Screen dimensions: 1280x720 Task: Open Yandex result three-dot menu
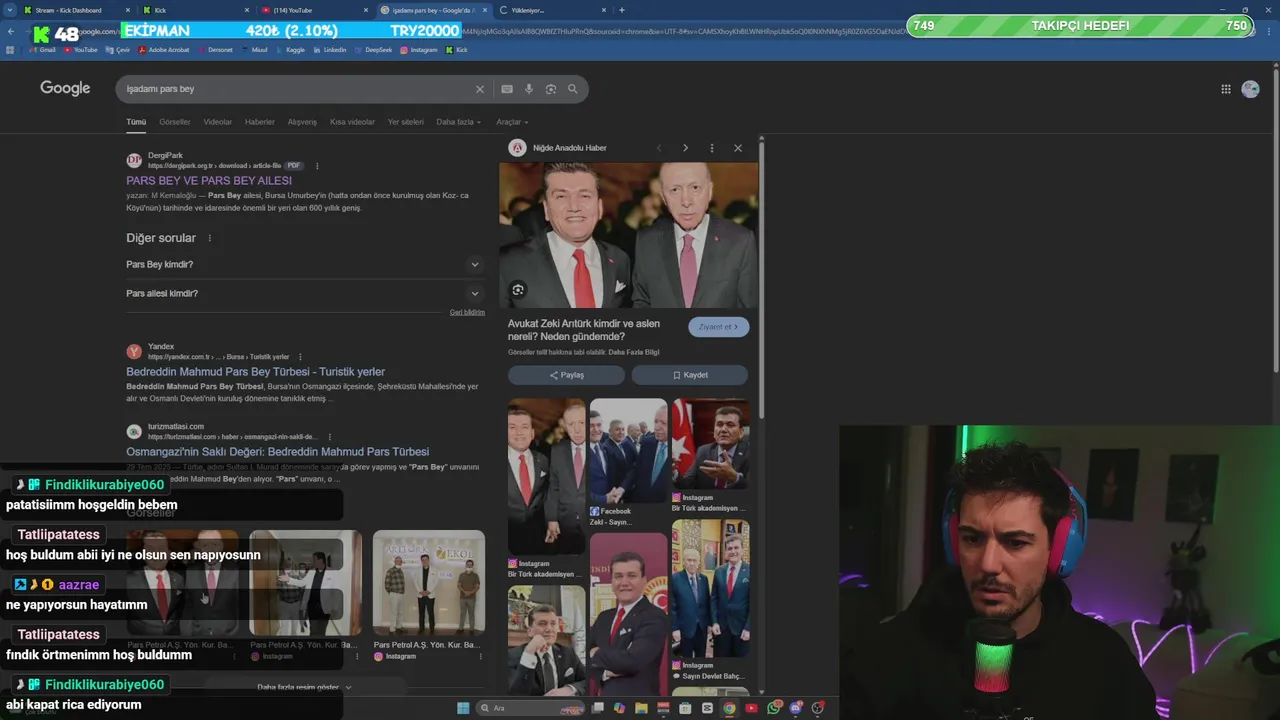point(300,357)
